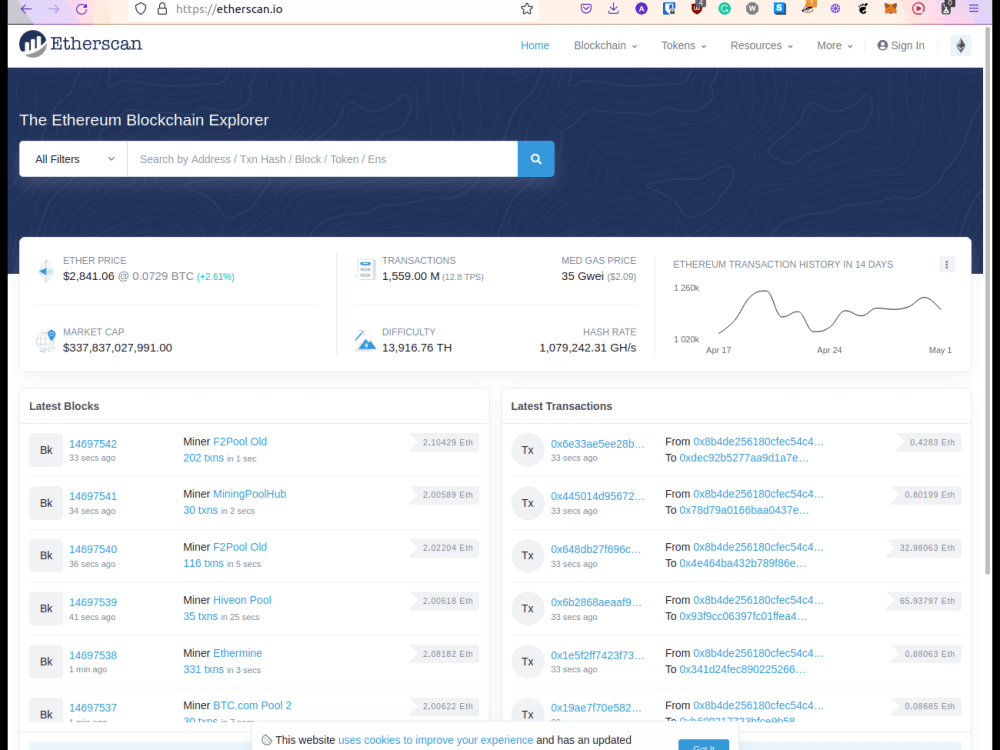1000x750 pixels.
Task: Expand the More menu
Action: click(x=835, y=45)
